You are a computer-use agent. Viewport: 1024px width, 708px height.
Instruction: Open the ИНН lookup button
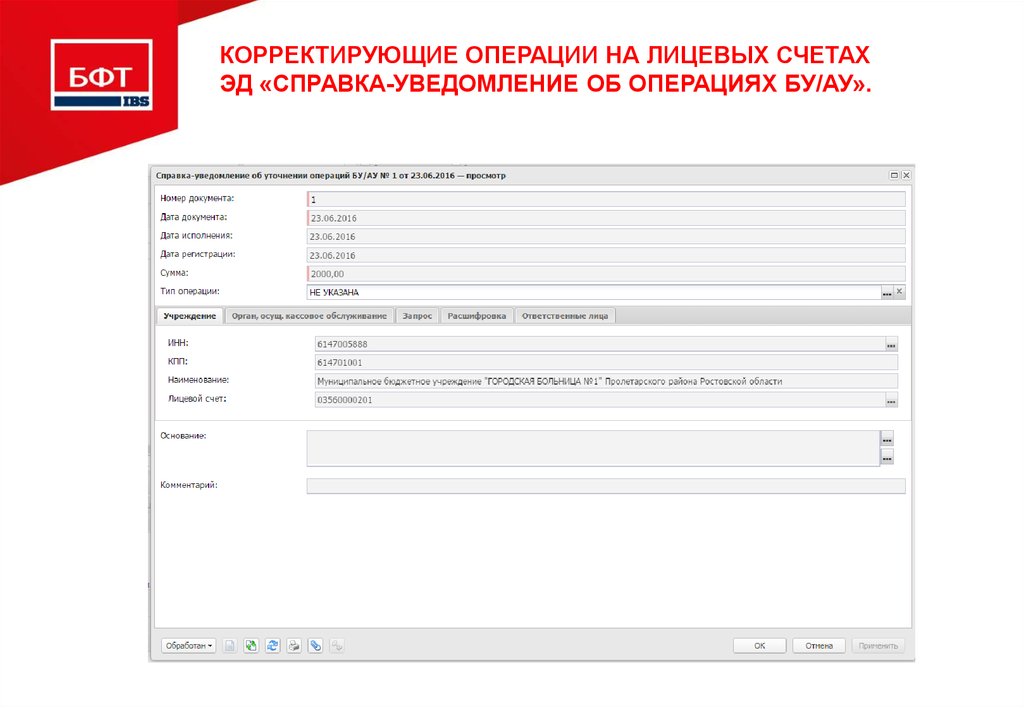[x=889, y=344]
